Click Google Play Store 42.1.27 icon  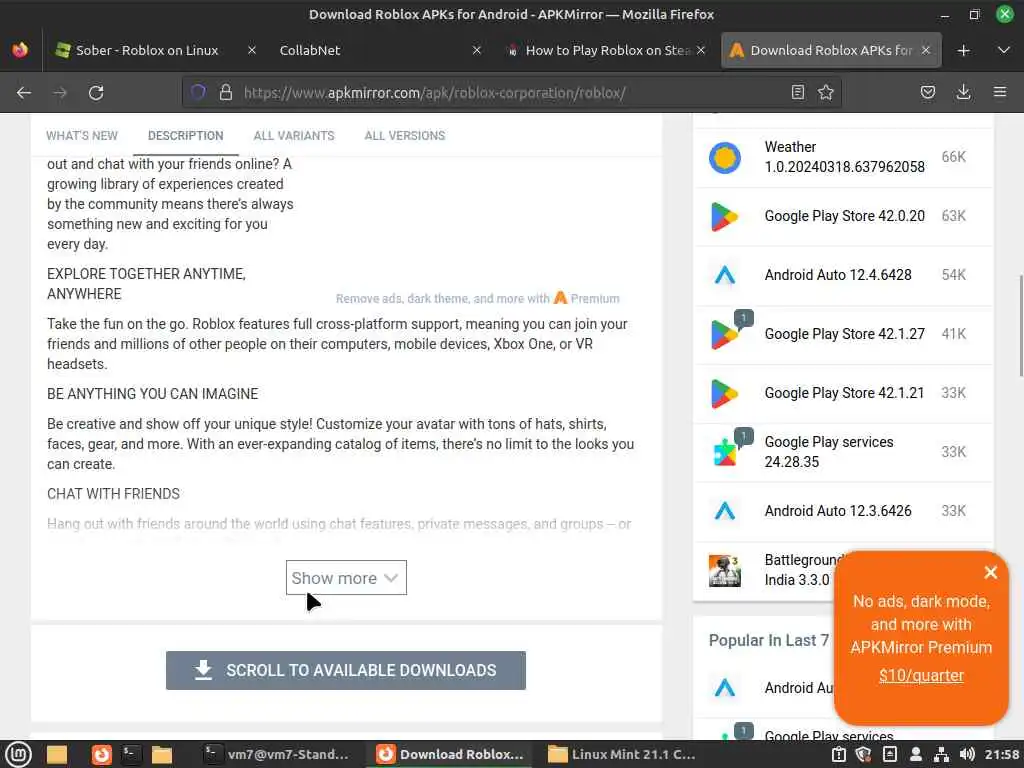pyautogui.click(x=725, y=334)
